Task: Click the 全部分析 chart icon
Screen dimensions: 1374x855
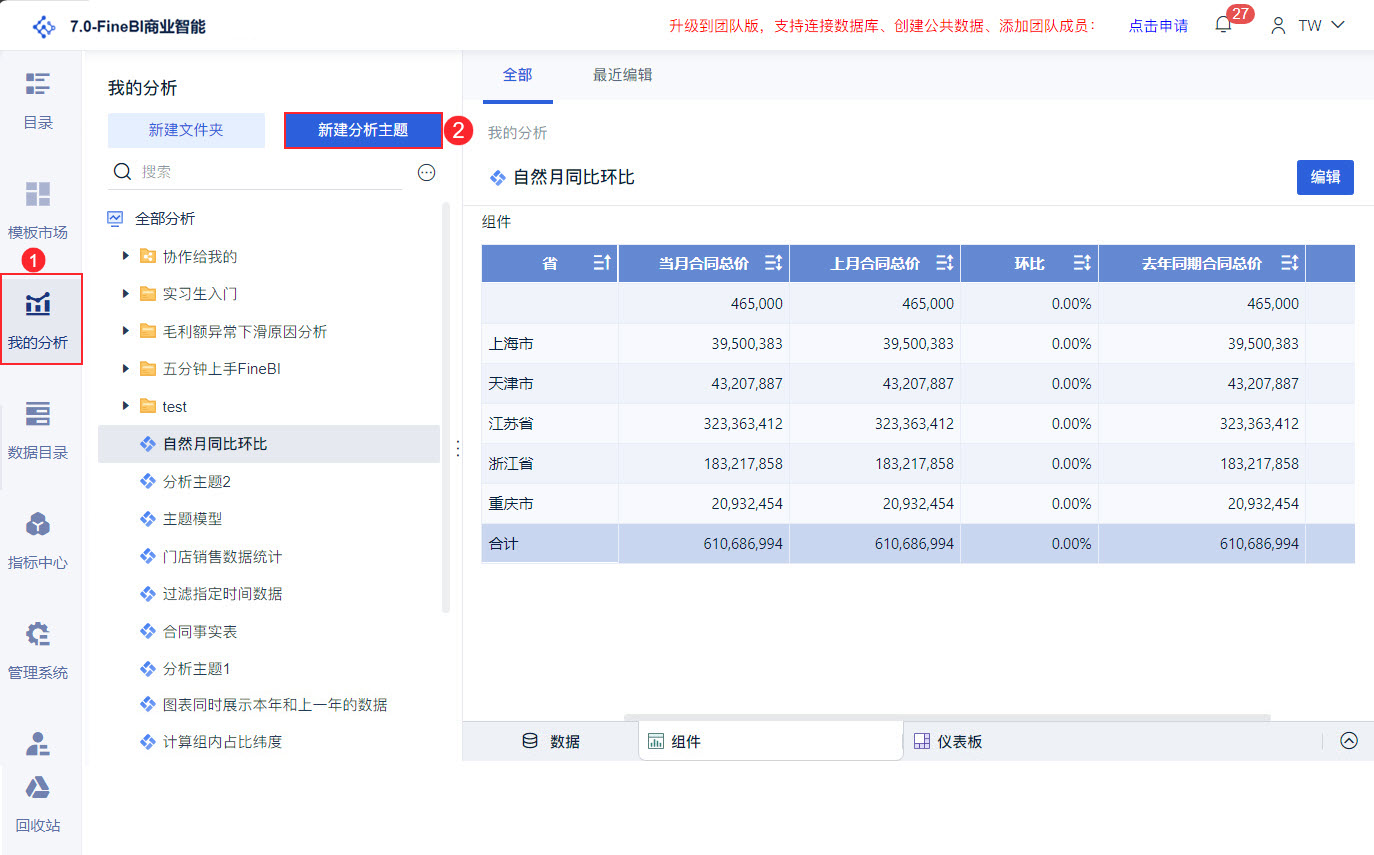Action: click(x=116, y=218)
